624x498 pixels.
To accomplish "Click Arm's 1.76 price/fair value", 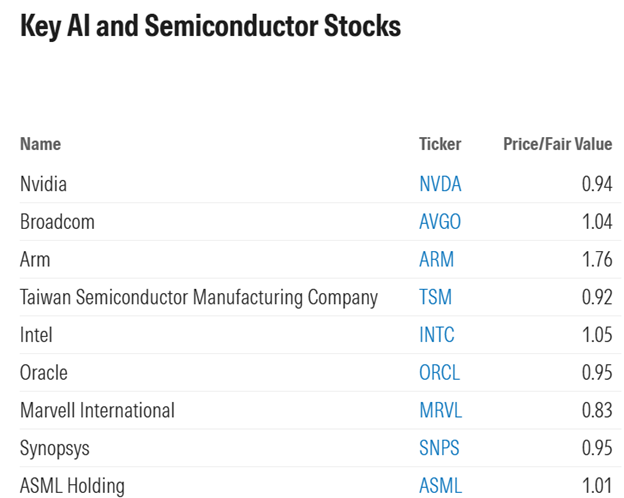I will (x=596, y=260).
